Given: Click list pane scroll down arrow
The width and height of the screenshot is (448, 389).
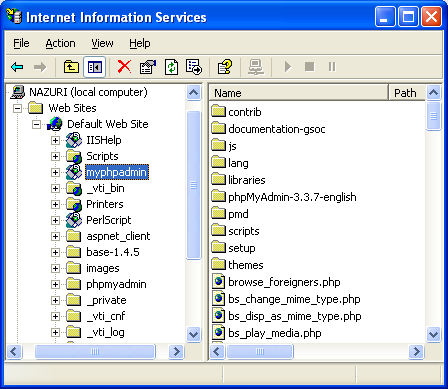Looking at the screenshot, I should click(x=434, y=334).
